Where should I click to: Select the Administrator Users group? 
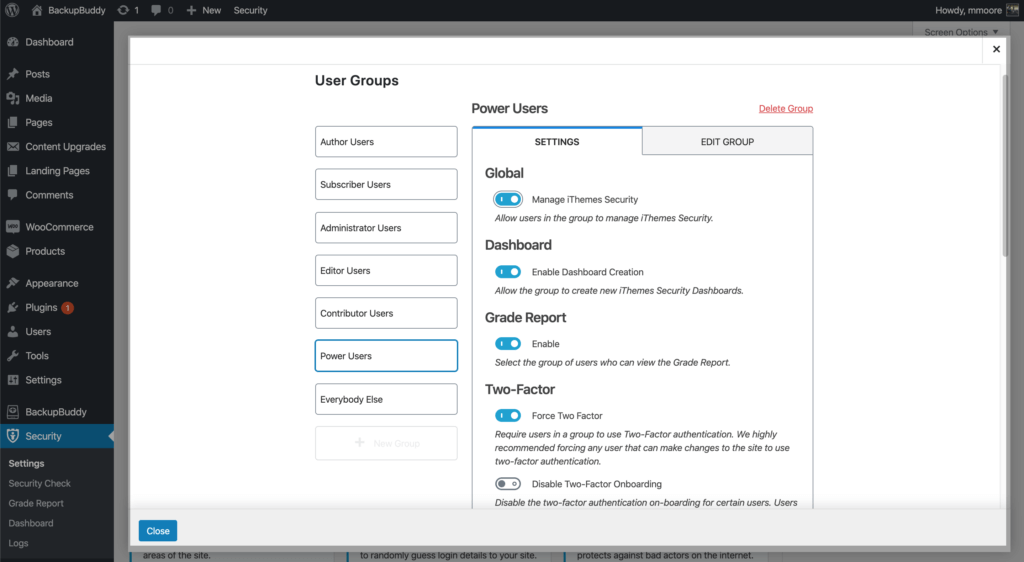(x=386, y=228)
